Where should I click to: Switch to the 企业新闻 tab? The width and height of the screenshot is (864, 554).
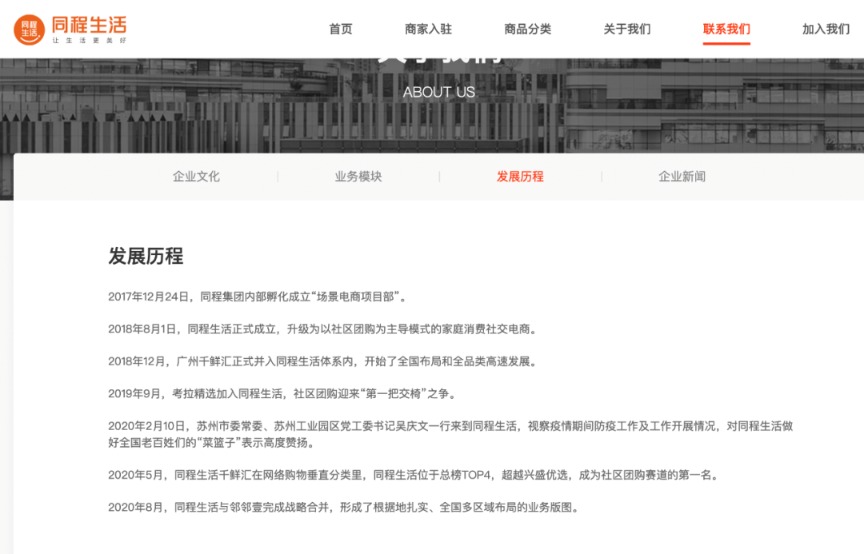[x=682, y=176]
